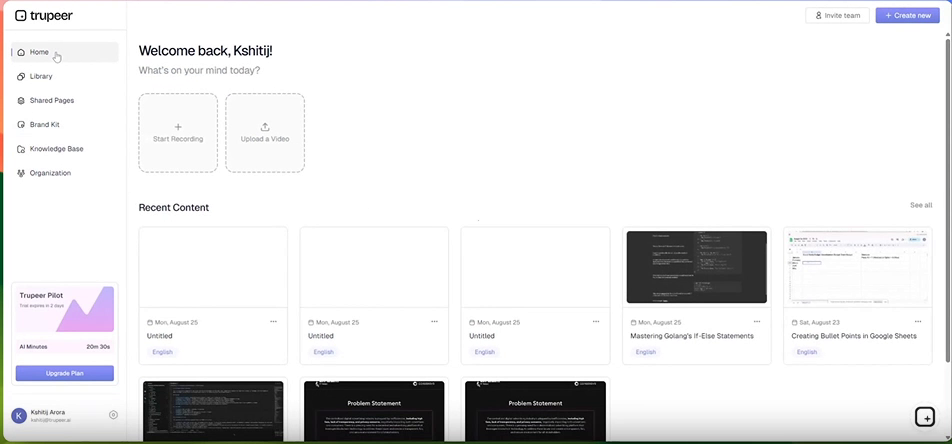Open the Brand Kit section

(x=65, y=125)
